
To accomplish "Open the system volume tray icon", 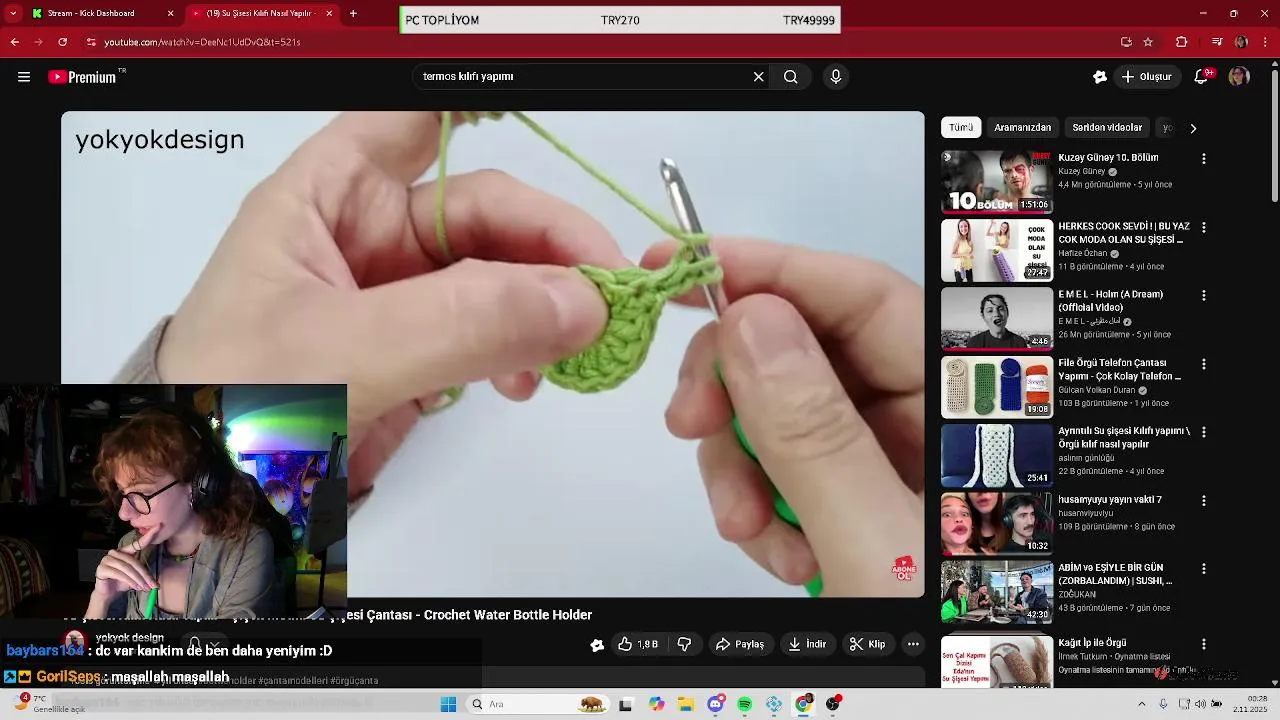I will (1200, 704).
